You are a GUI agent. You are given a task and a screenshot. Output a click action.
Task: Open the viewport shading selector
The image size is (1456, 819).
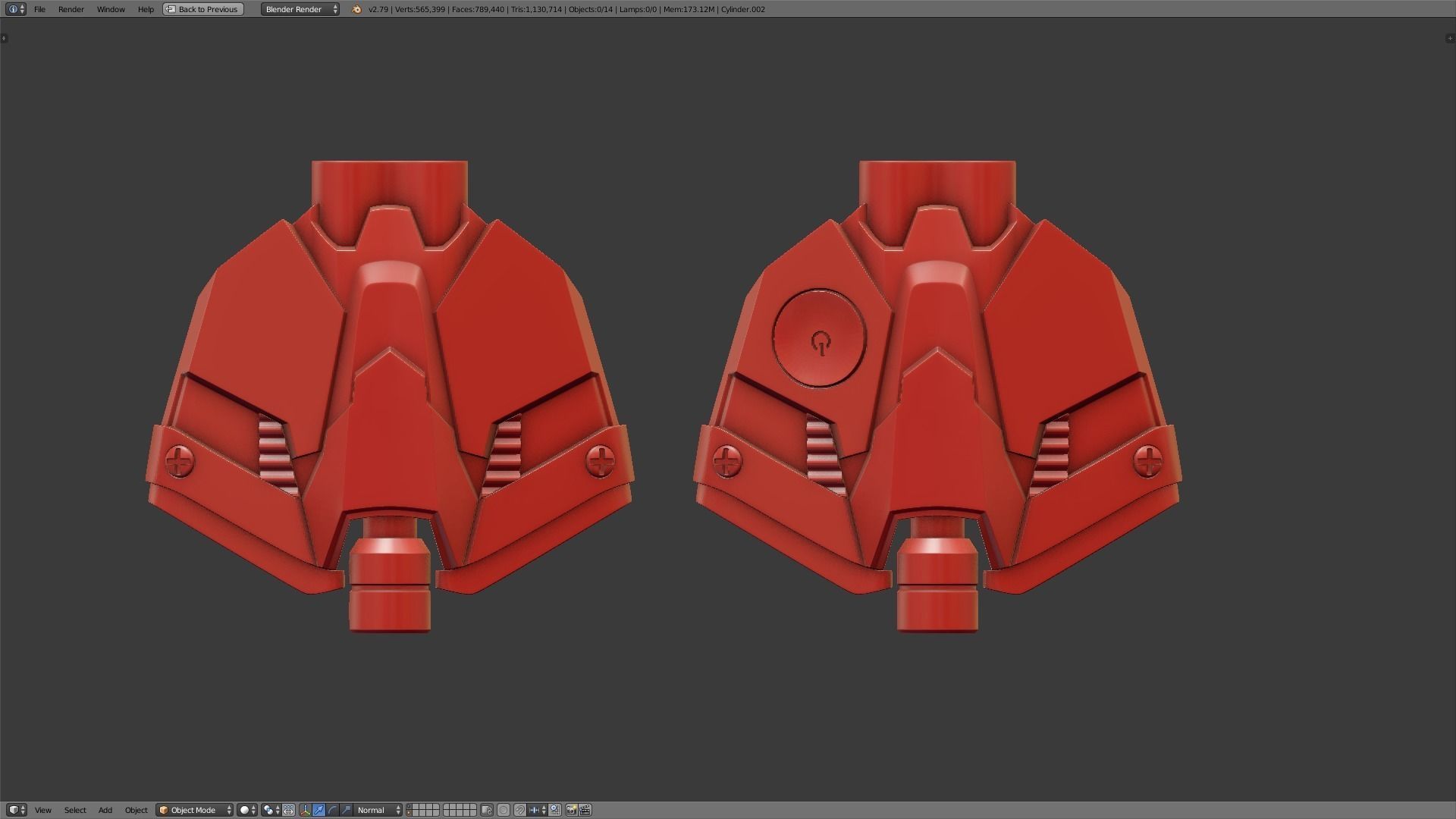click(x=247, y=810)
